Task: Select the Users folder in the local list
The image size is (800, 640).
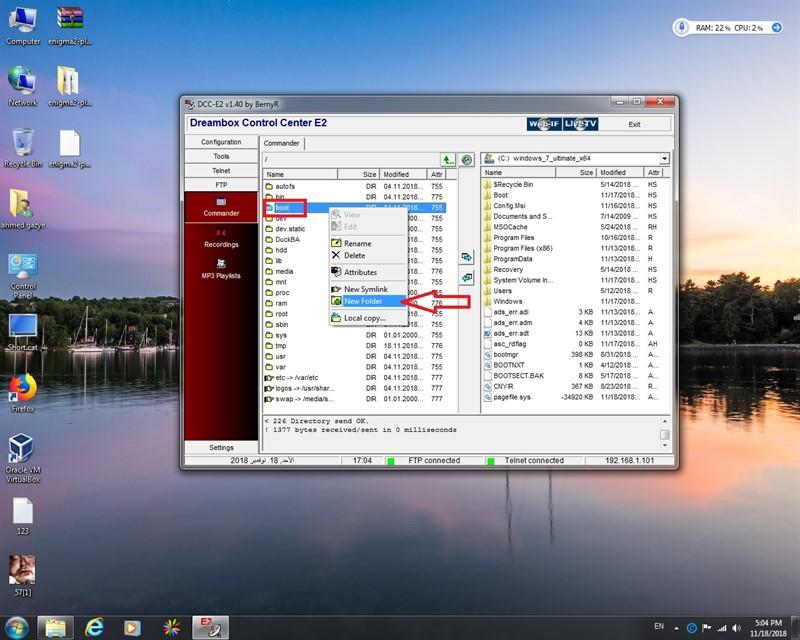Action: (x=574, y=290)
